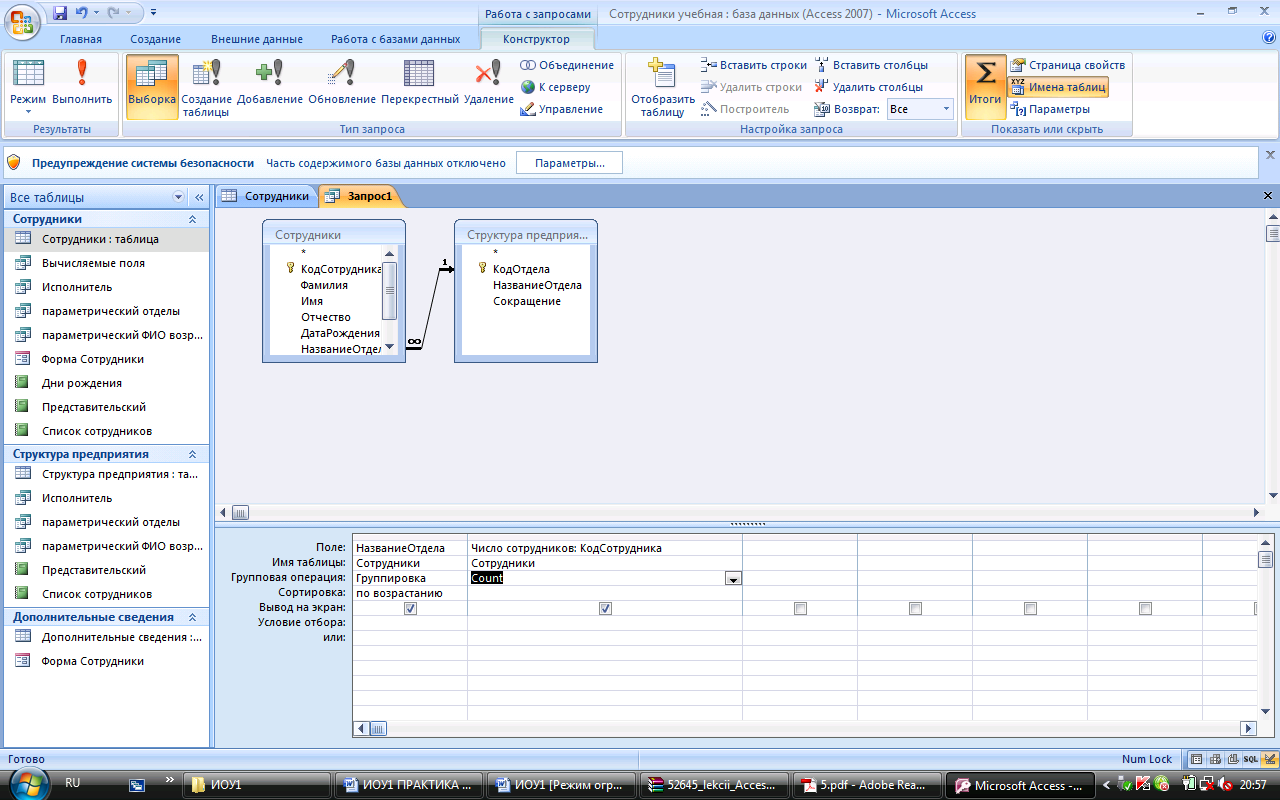Image resolution: width=1280 pixels, height=800 pixels.
Task: Open the Создание ribbon tab
Action: (156, 39)
